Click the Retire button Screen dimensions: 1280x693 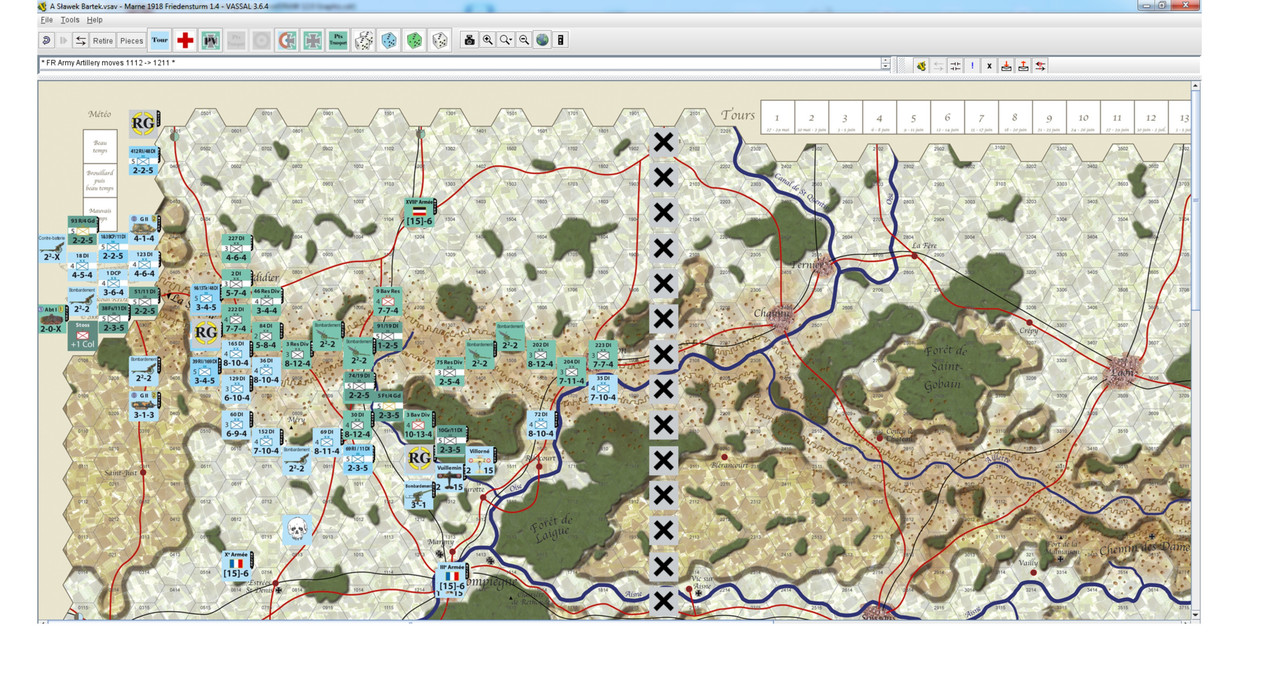coord(103,40)
